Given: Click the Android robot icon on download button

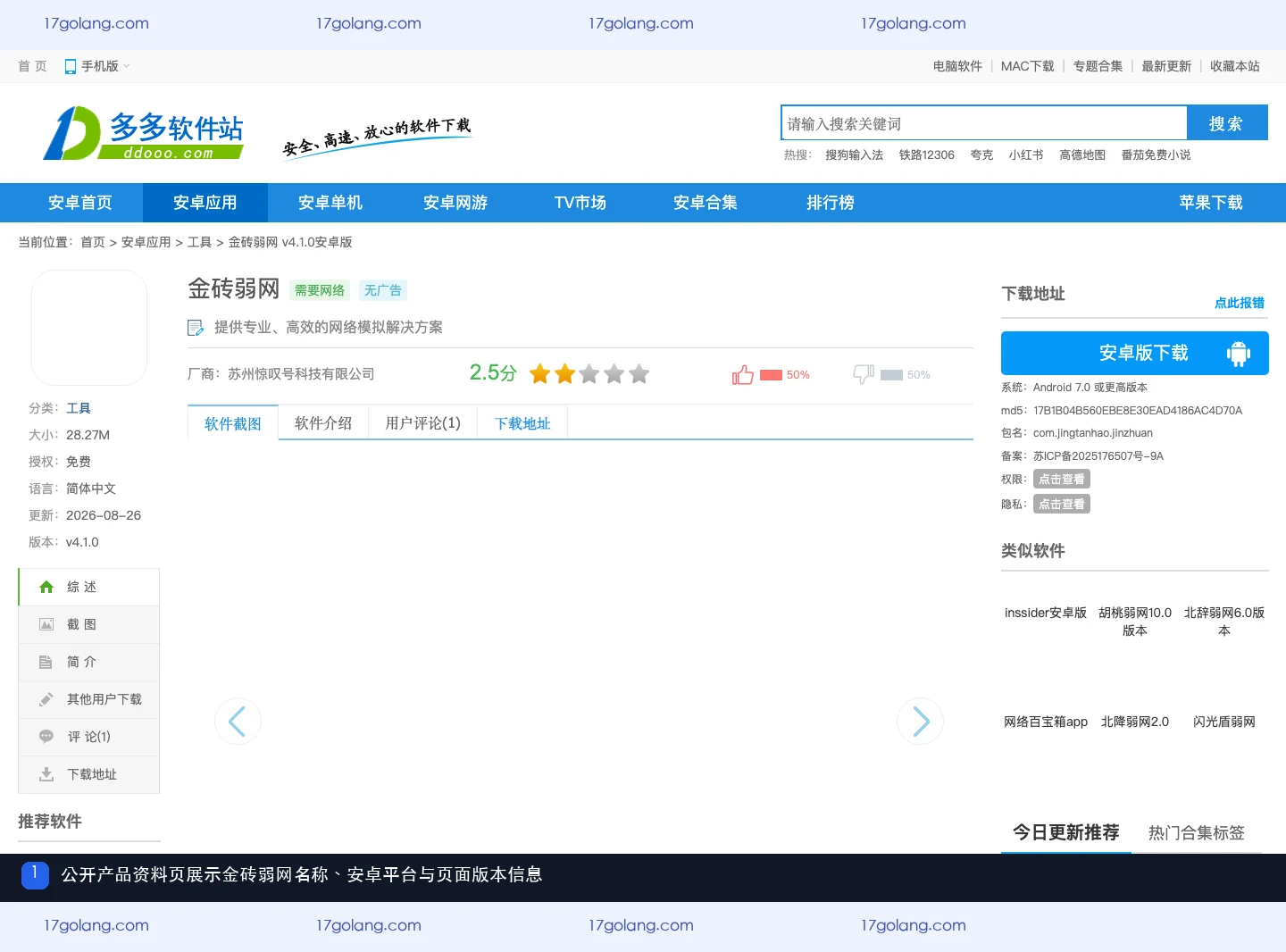Looking at the screenshot, I should (x=1239, y=354).
